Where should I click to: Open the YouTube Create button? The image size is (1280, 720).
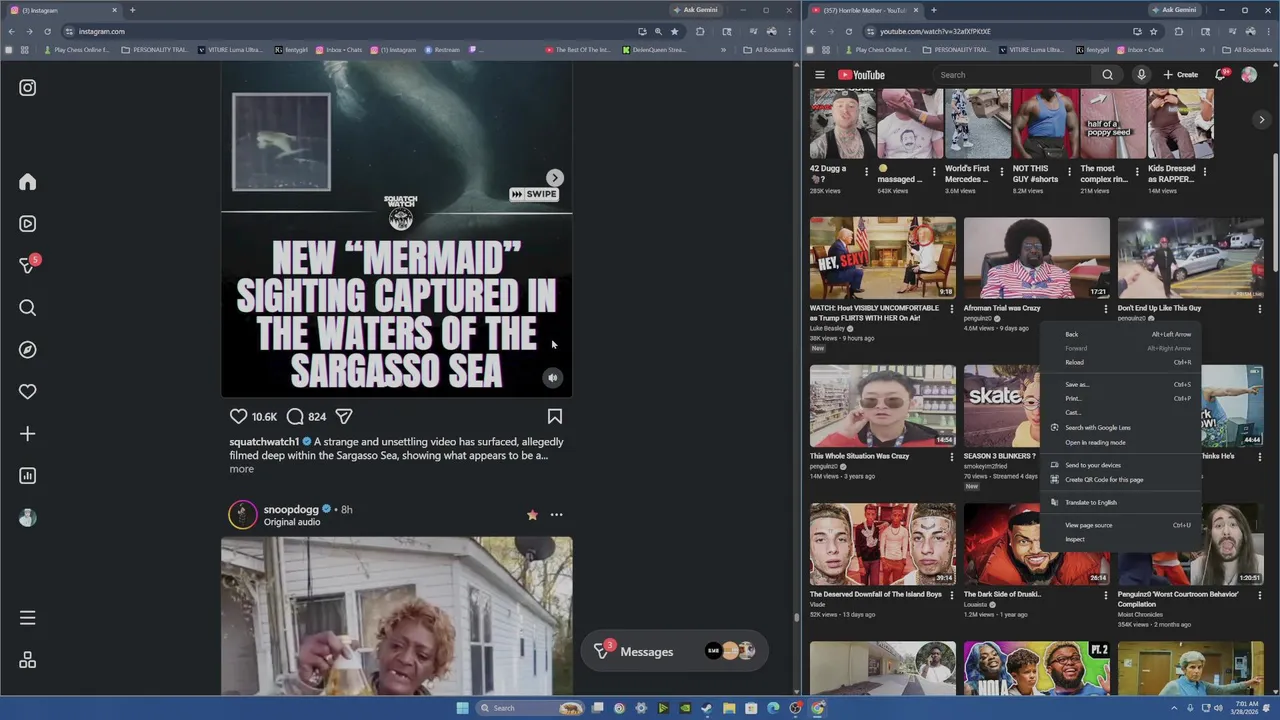(x=1180, y=75)
